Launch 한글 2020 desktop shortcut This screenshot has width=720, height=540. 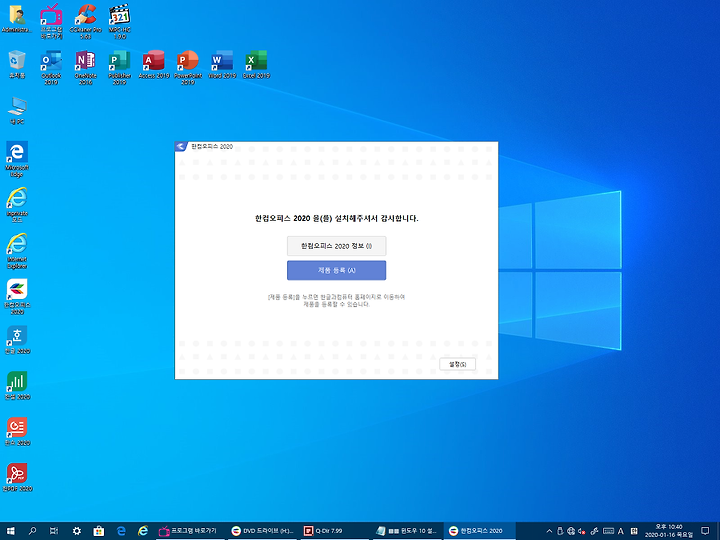(17, 340)
